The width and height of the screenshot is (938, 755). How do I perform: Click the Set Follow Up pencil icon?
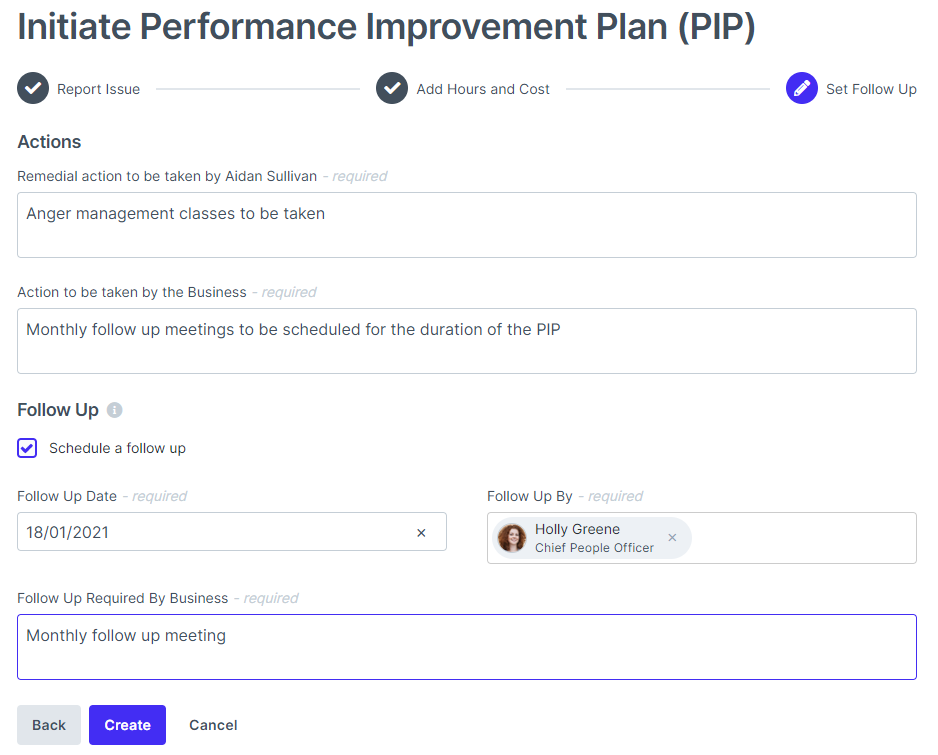click(x=802, y=89)
